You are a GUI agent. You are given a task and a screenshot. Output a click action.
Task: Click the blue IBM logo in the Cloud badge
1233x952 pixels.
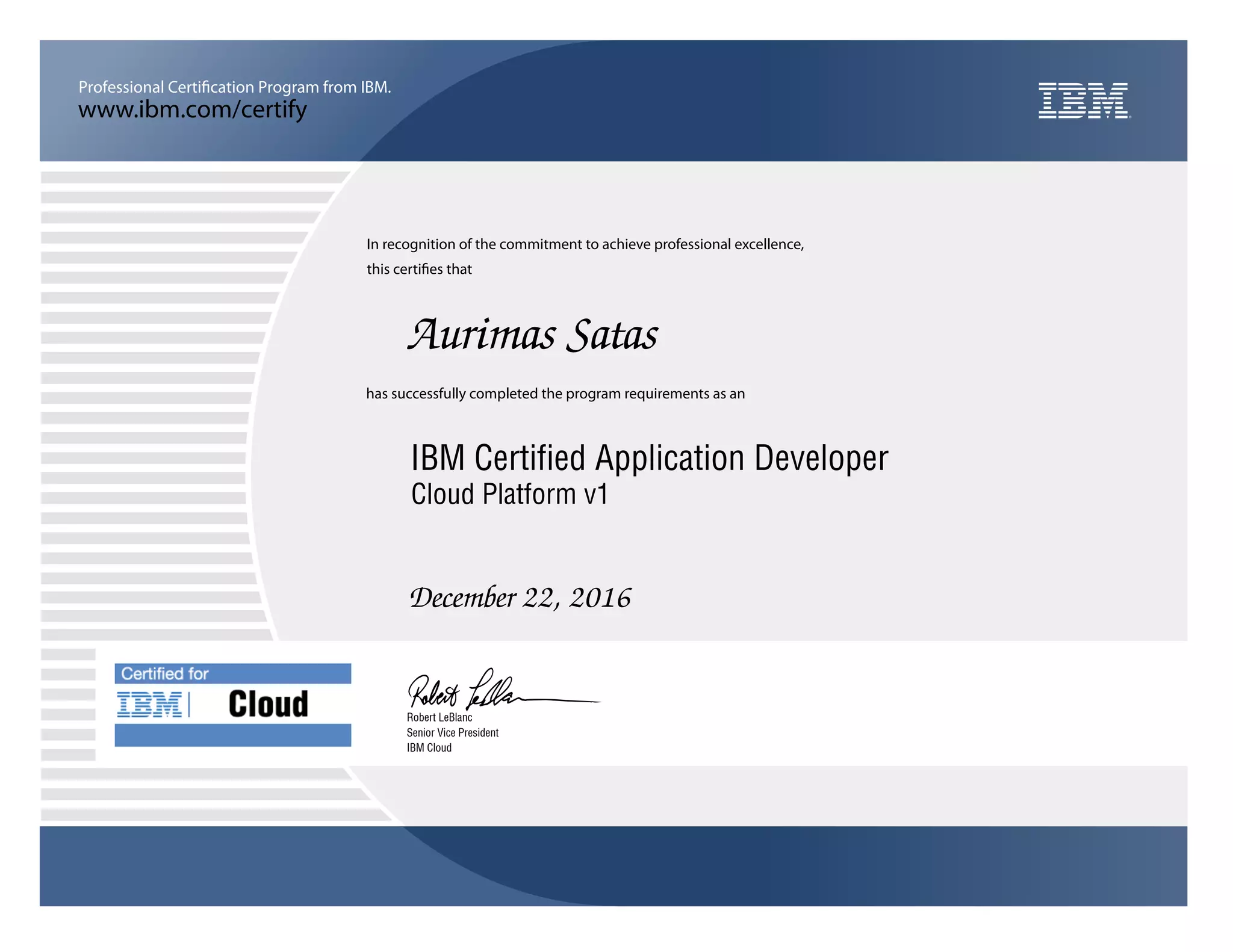[x=149, y=704]
